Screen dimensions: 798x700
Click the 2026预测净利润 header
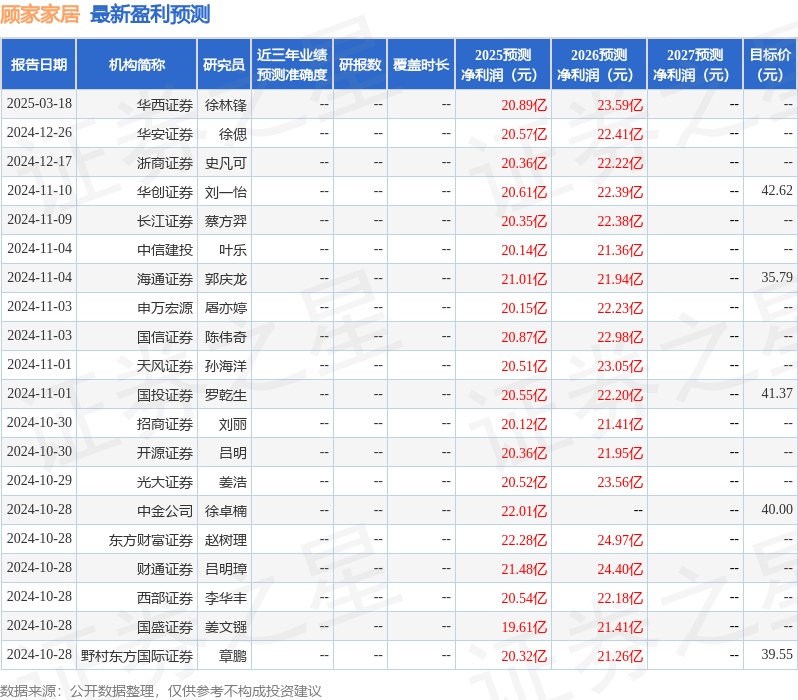click(x=598, y=65)
